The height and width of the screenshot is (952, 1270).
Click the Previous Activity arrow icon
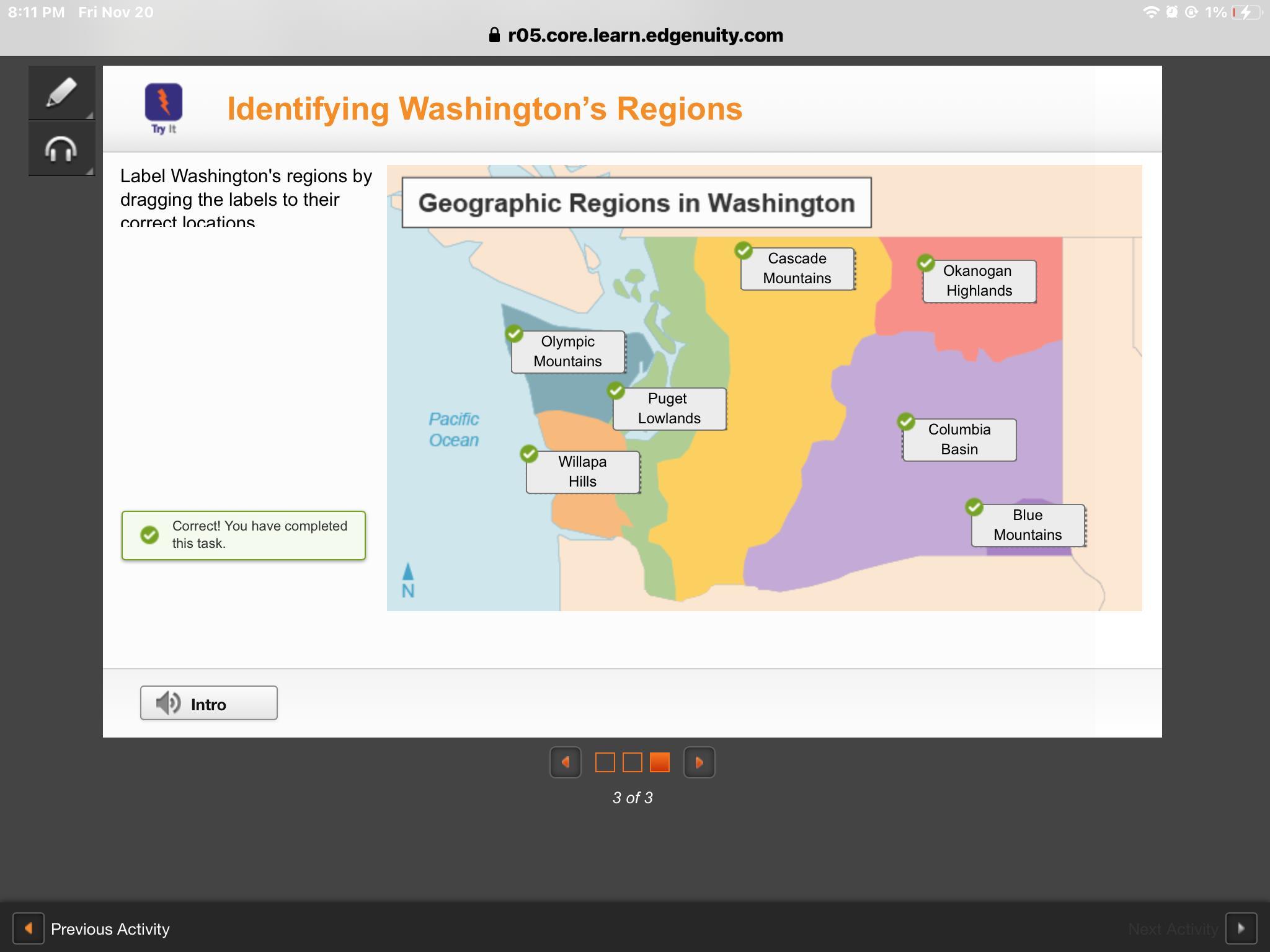29,928
